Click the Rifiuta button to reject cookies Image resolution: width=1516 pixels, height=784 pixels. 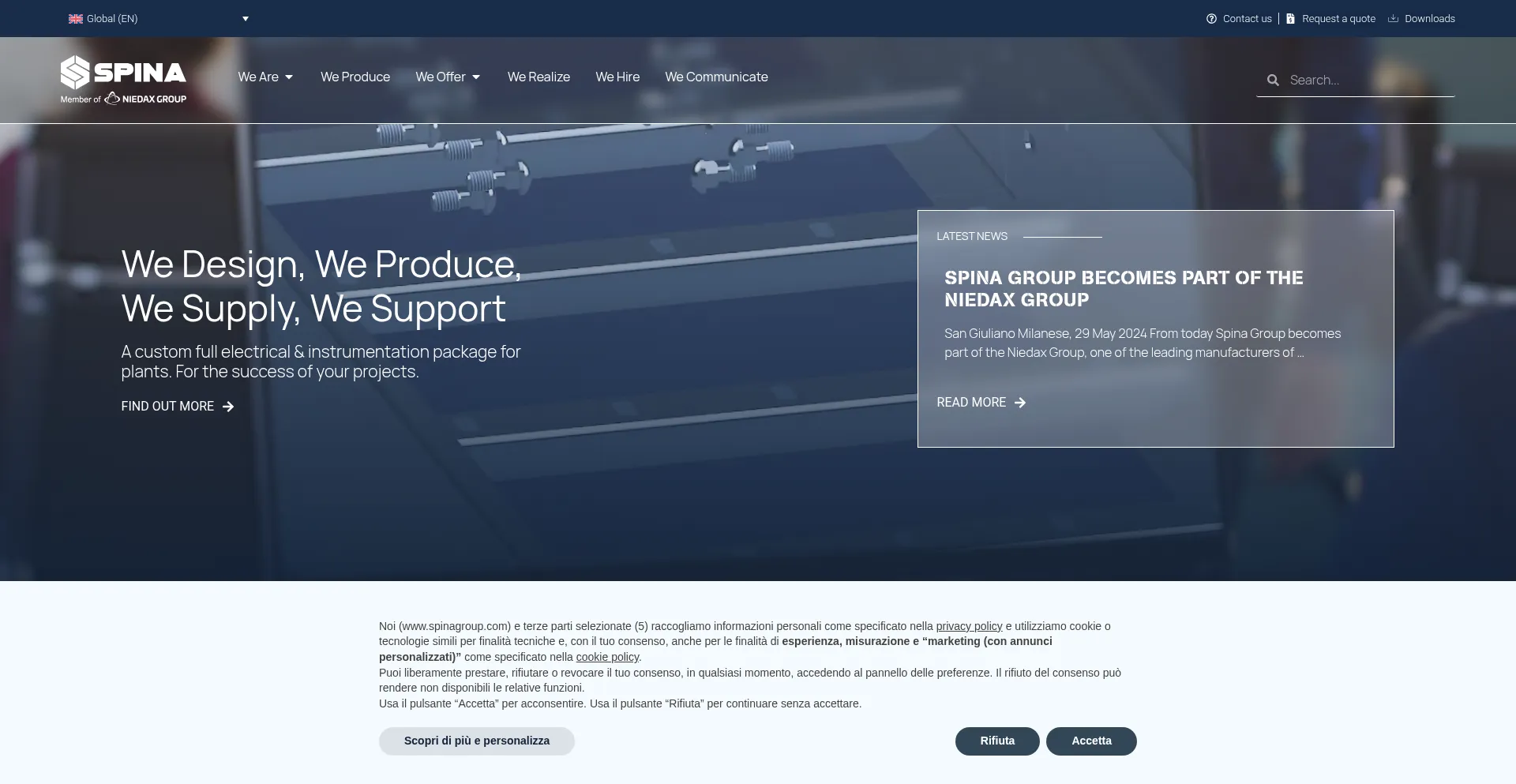997,741
